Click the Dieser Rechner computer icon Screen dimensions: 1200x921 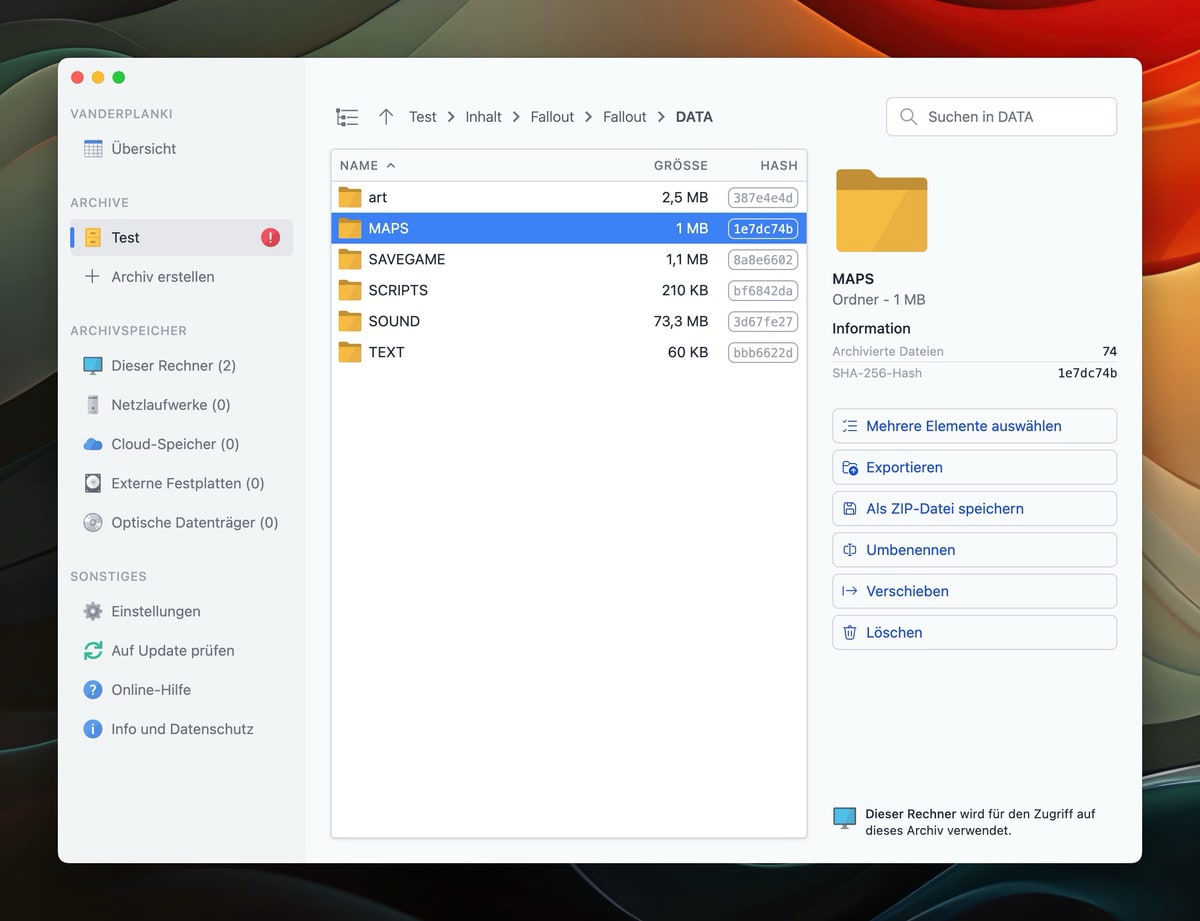click(x=91, y=365)
